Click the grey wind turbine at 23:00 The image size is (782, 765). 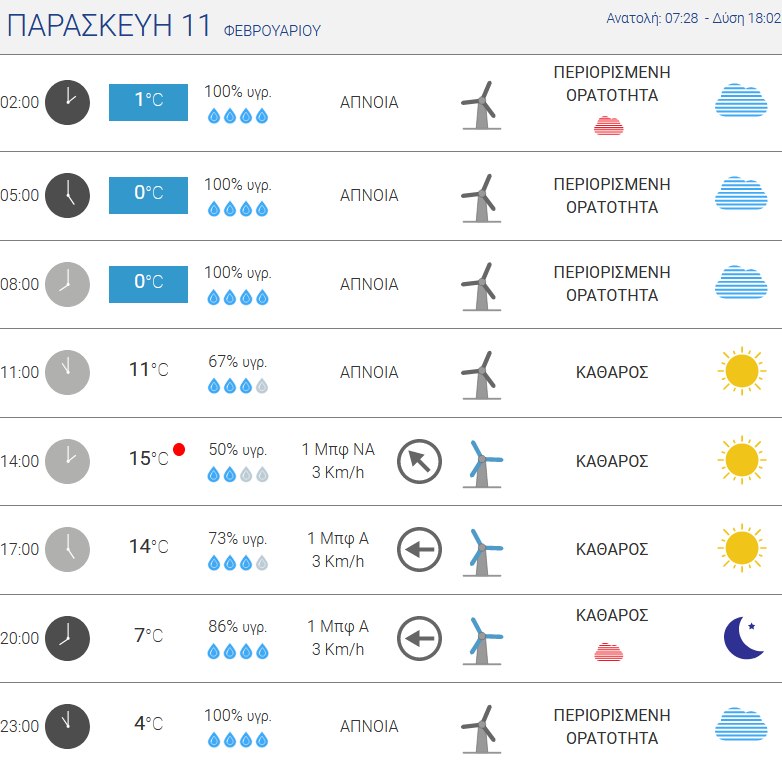tap(481, 729)
